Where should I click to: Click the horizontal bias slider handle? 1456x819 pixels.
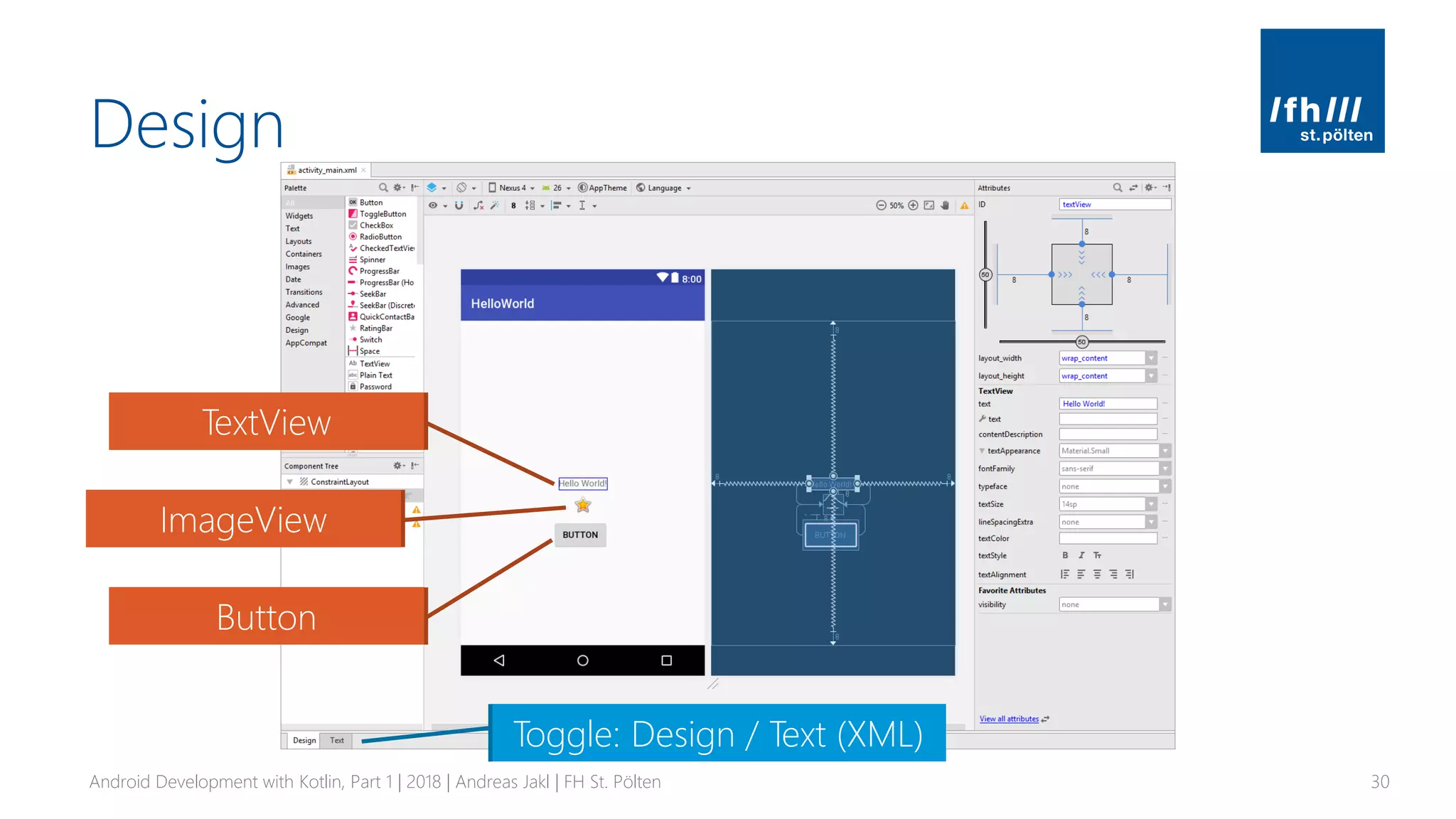[1081, 342]
